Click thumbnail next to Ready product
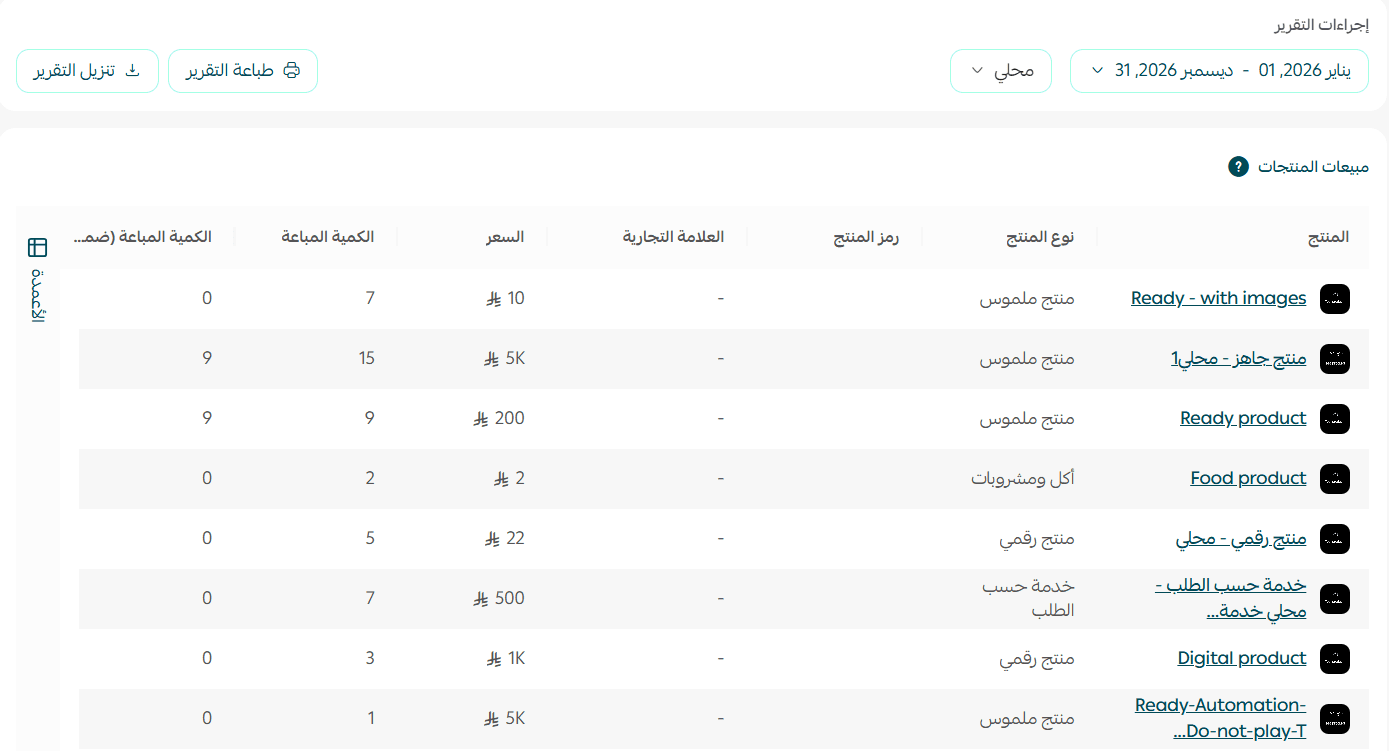The width and height of the screenshot is (1389, 751). tap(1335, 418)
